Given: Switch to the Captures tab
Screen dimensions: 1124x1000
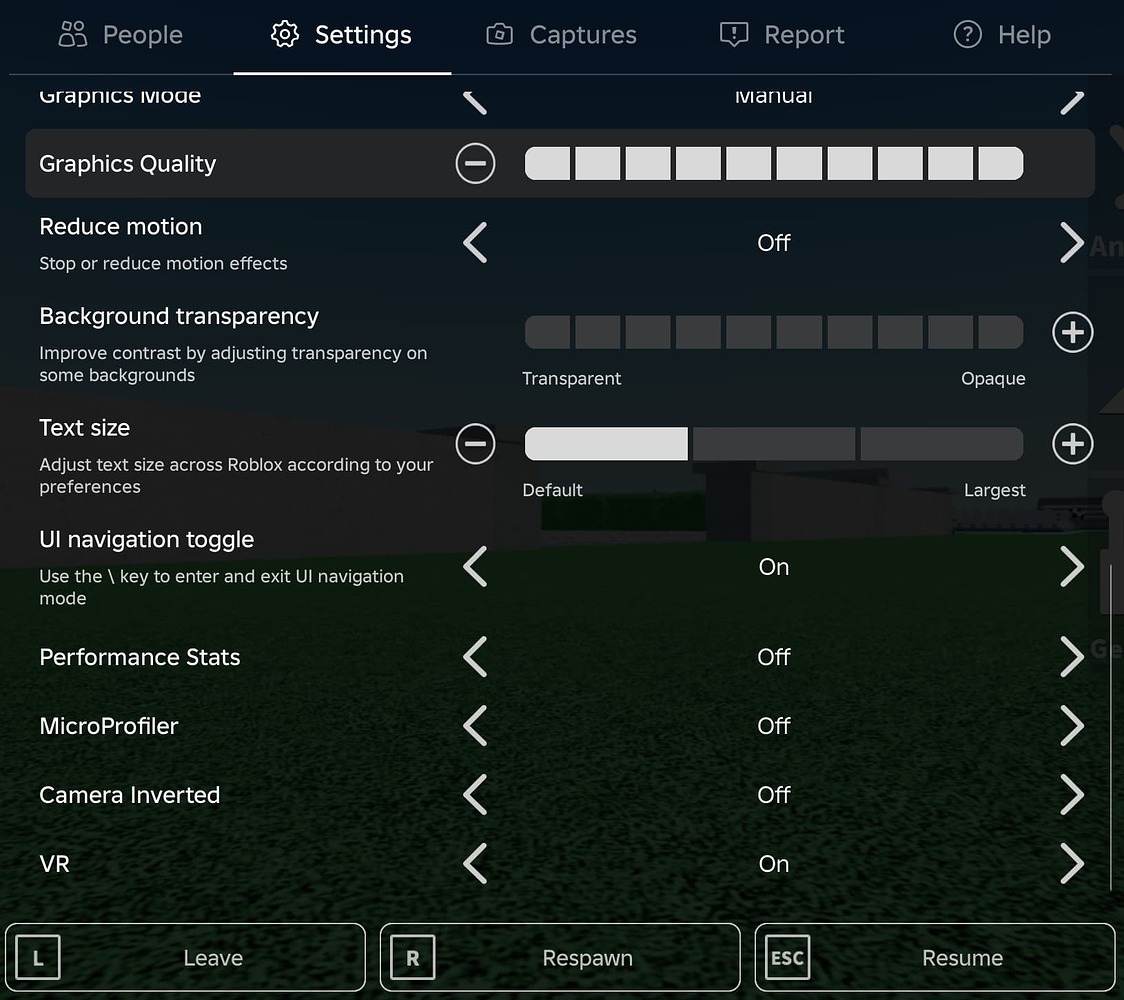Looking at the screenshot, I should [x=561, y=34].
